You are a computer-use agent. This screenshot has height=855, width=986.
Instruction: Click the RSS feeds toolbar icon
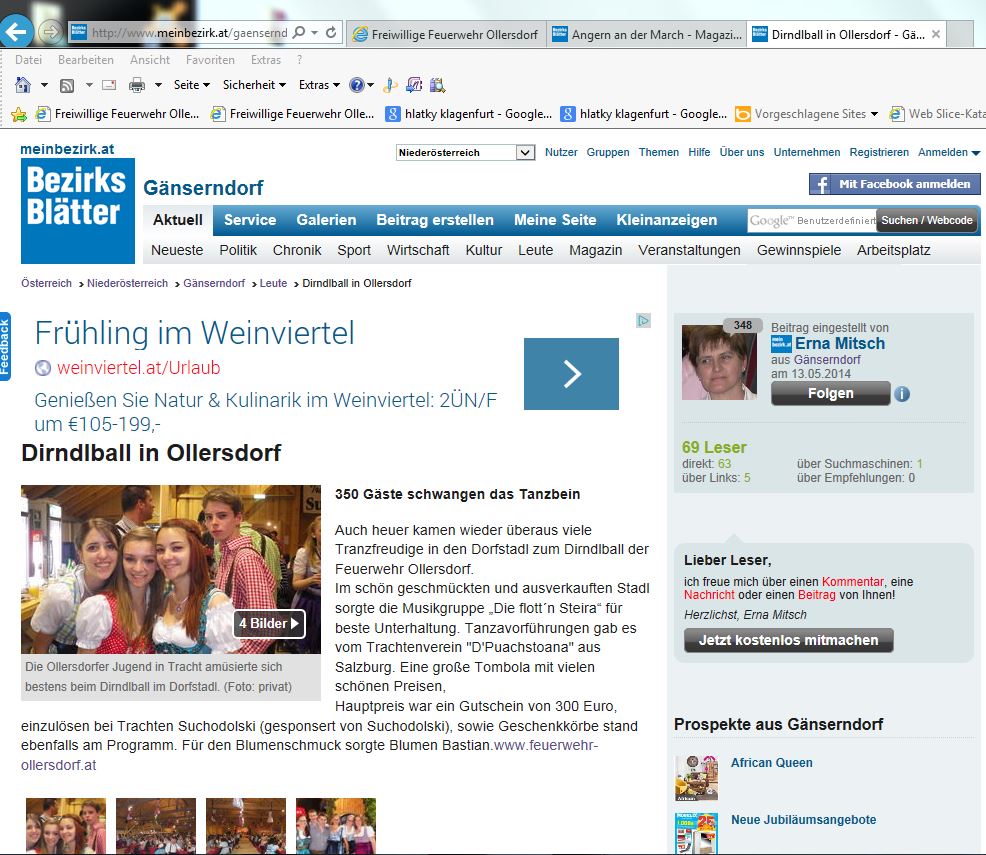pos(67,86)
